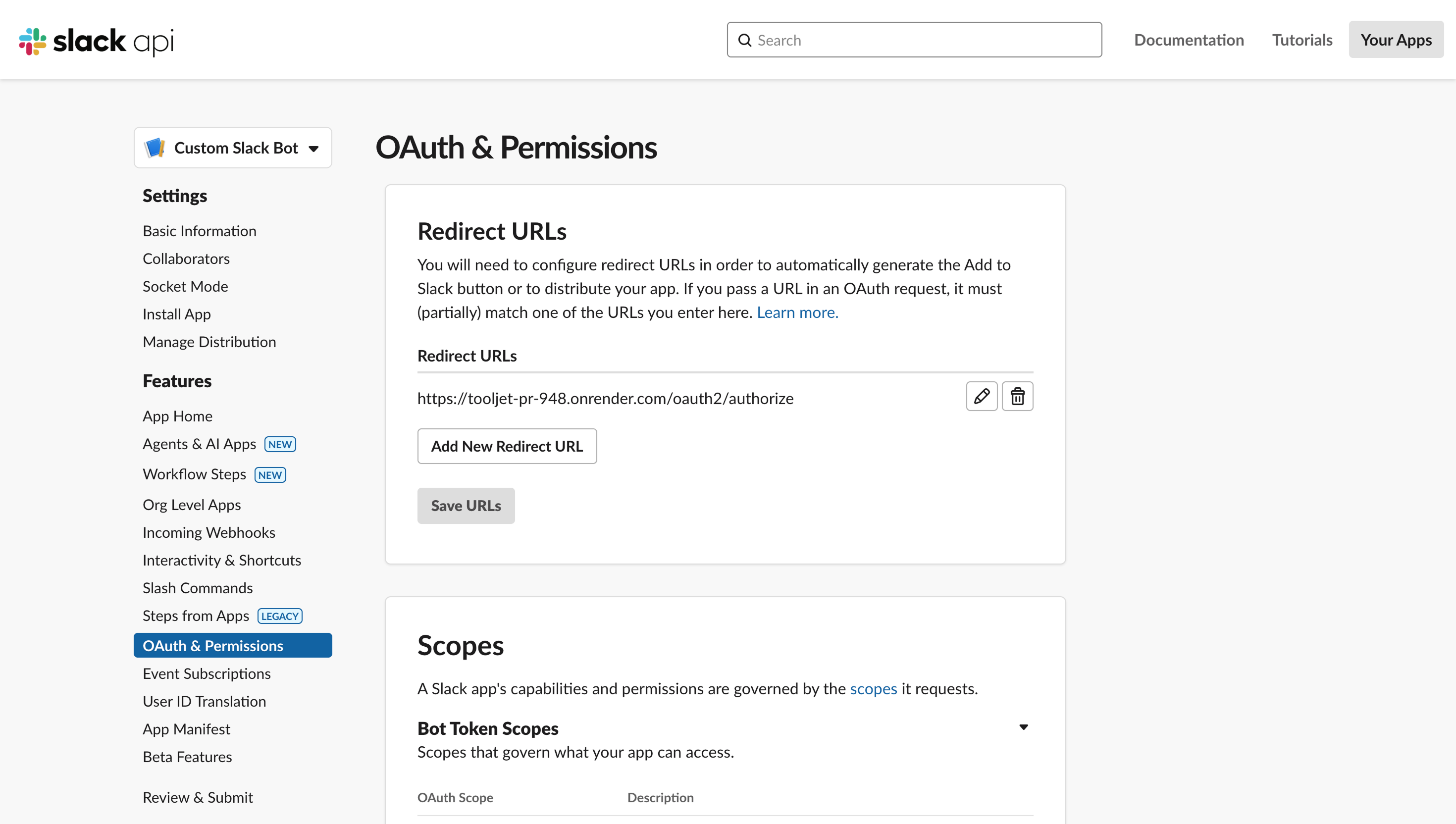Delete the redirect URL using the trash icon
The width and height of the screenshot is (1456, 824).
[x=1017, y=396]
